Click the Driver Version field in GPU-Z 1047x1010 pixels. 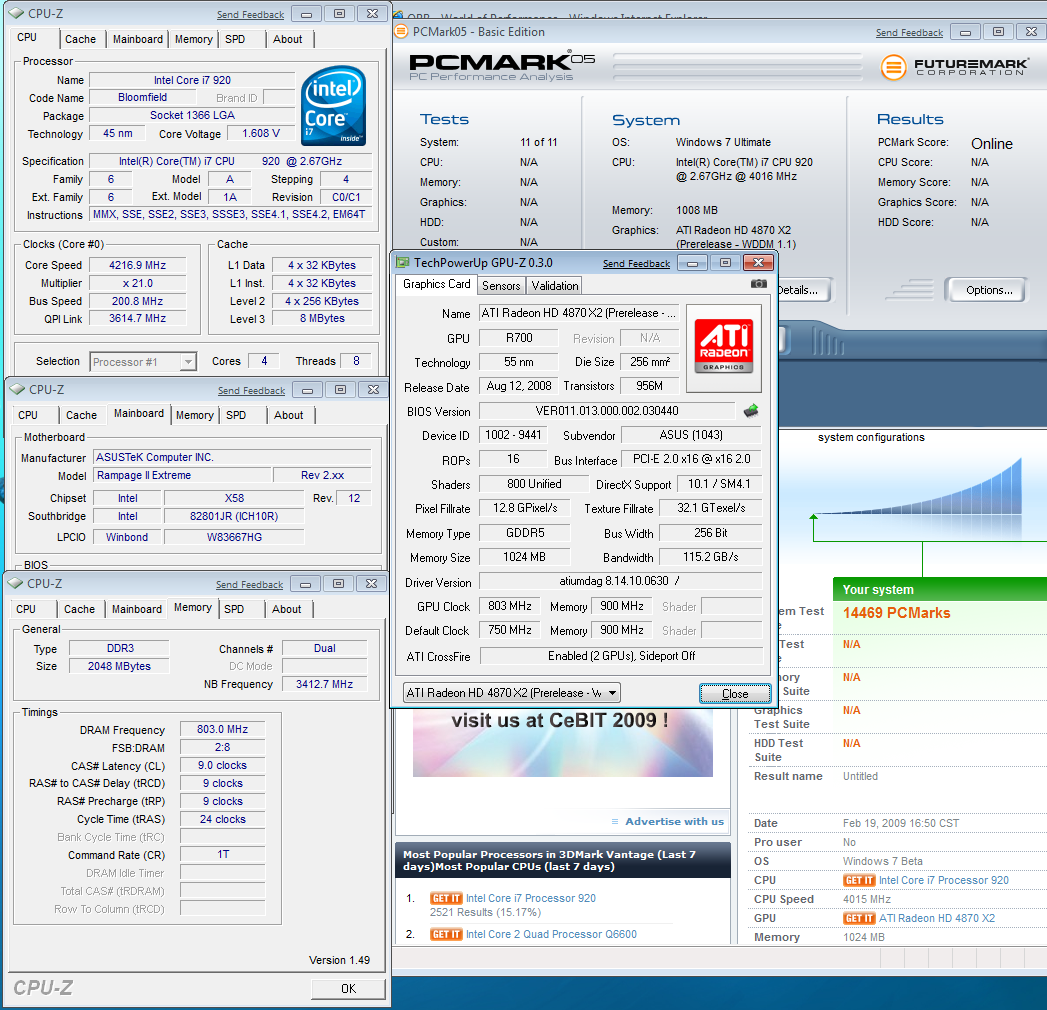click(620, 581)
